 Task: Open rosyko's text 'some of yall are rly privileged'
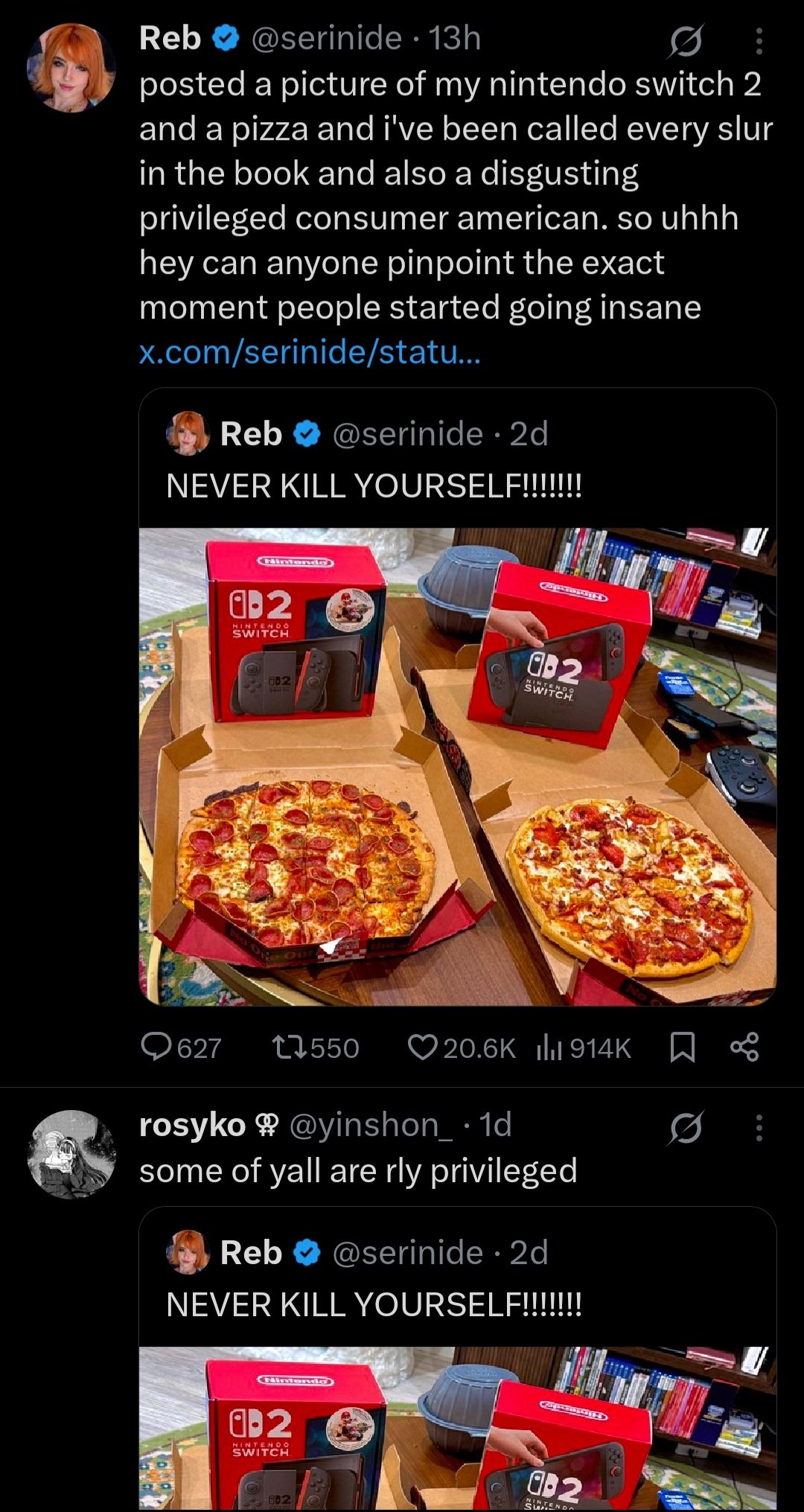[358, 1171]
